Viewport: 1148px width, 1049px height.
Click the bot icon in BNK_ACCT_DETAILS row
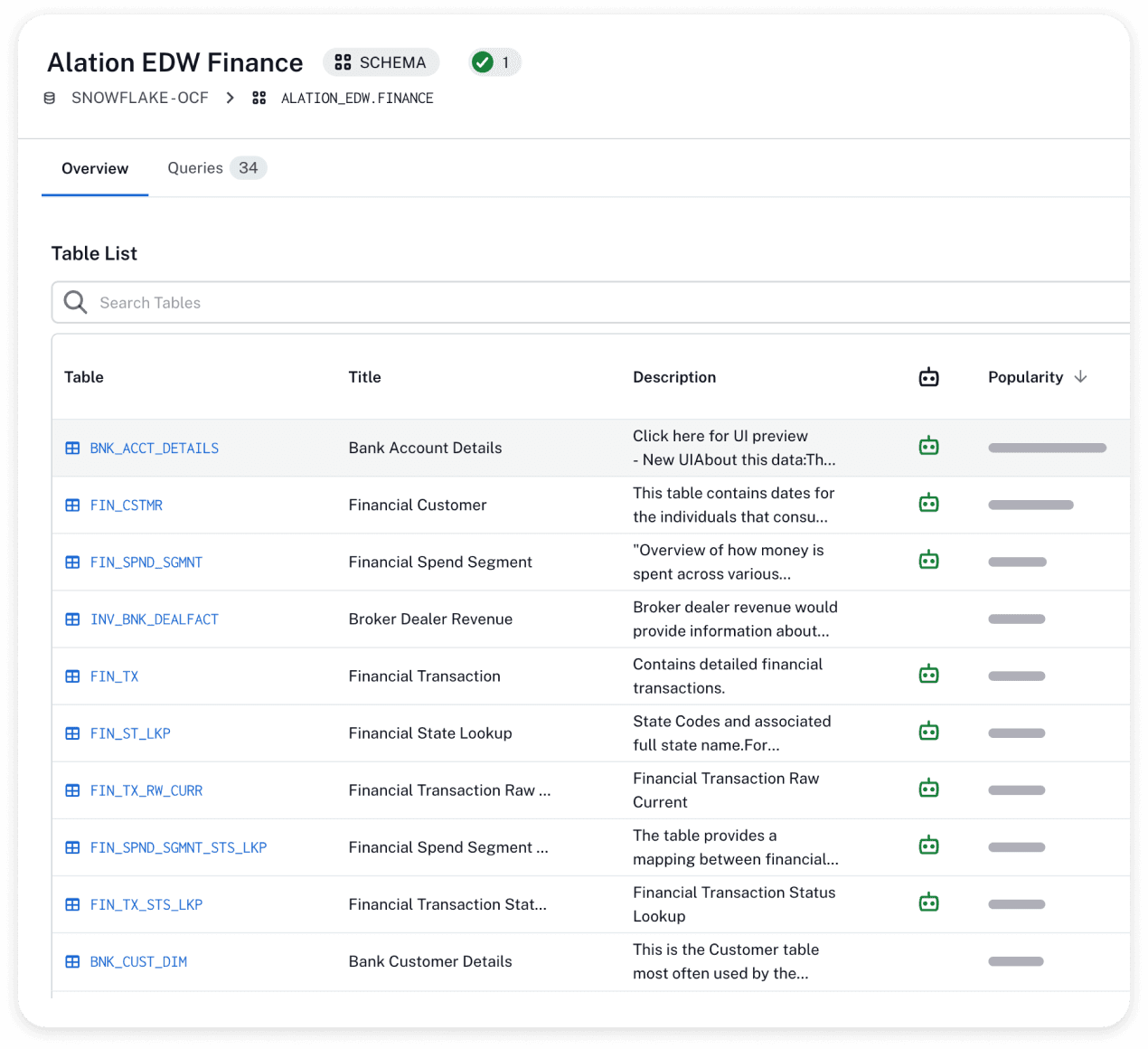coord(928,446)
